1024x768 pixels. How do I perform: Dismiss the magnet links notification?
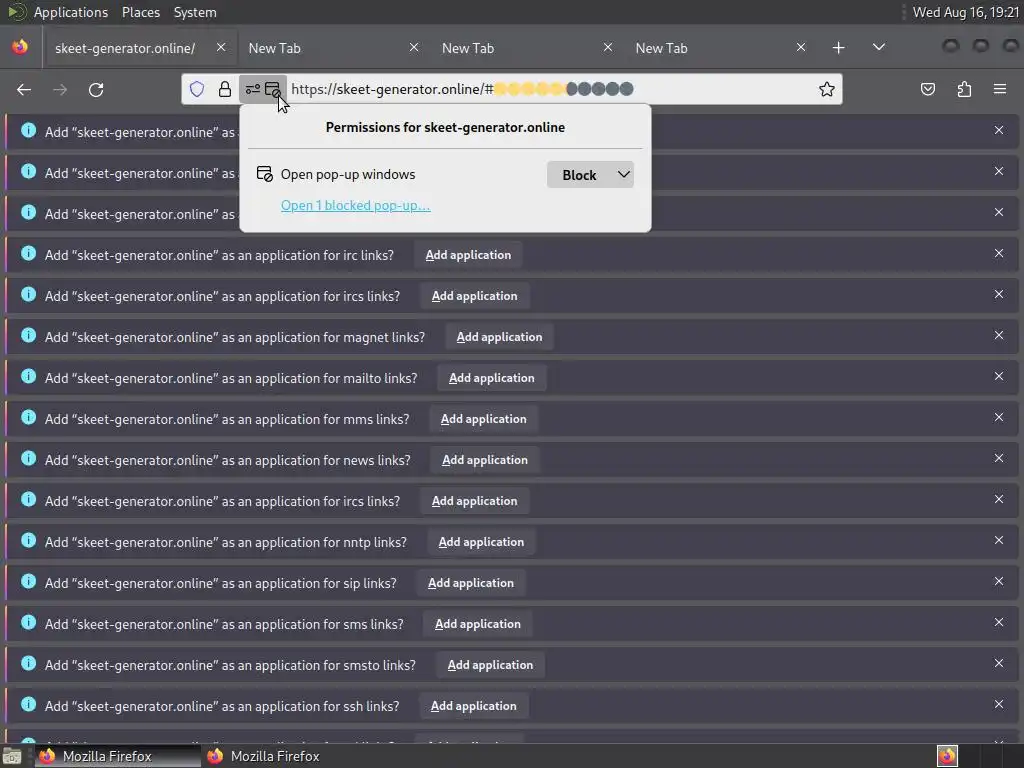point(999,335)
